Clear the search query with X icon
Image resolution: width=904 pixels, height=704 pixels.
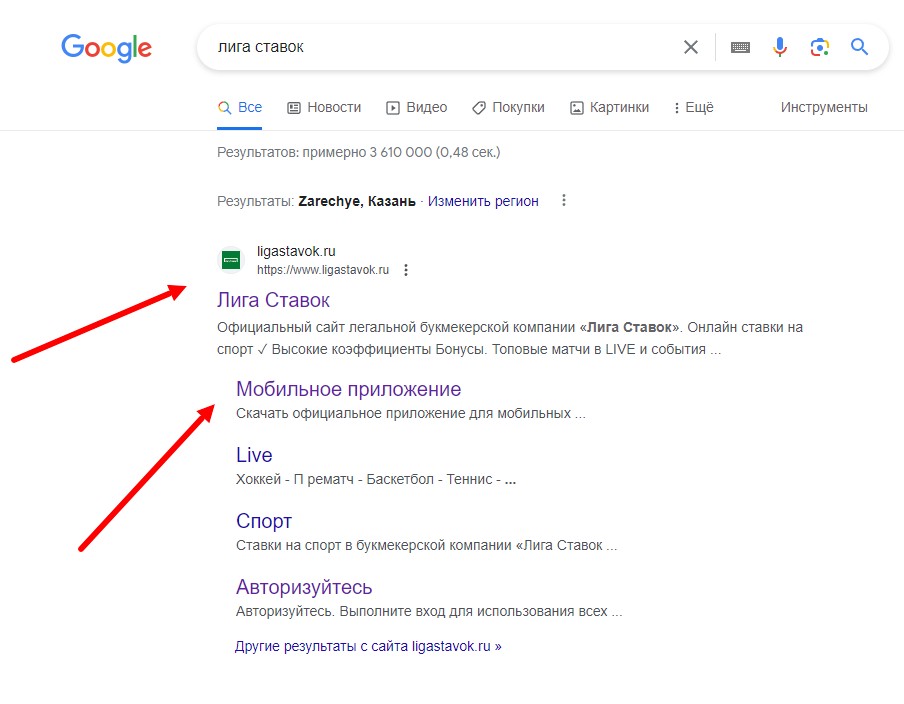point(691,47)
